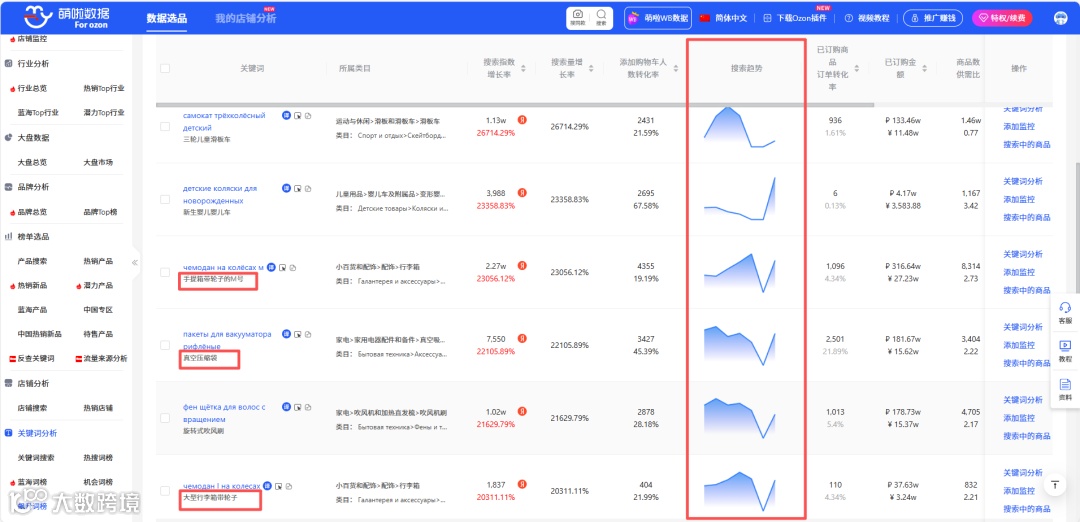Click search trend sparkline for детские коляски row

point(740,199)
